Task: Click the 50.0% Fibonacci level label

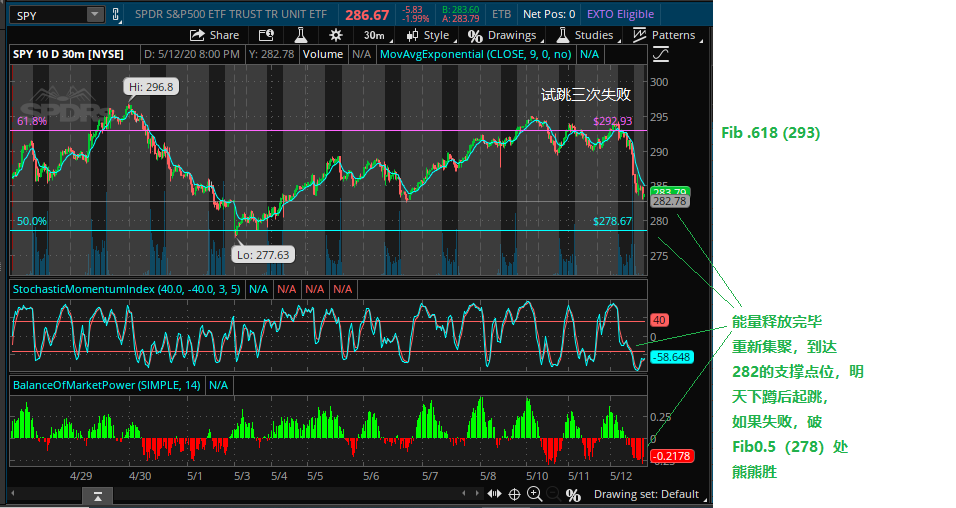Action: pos(32,221)
